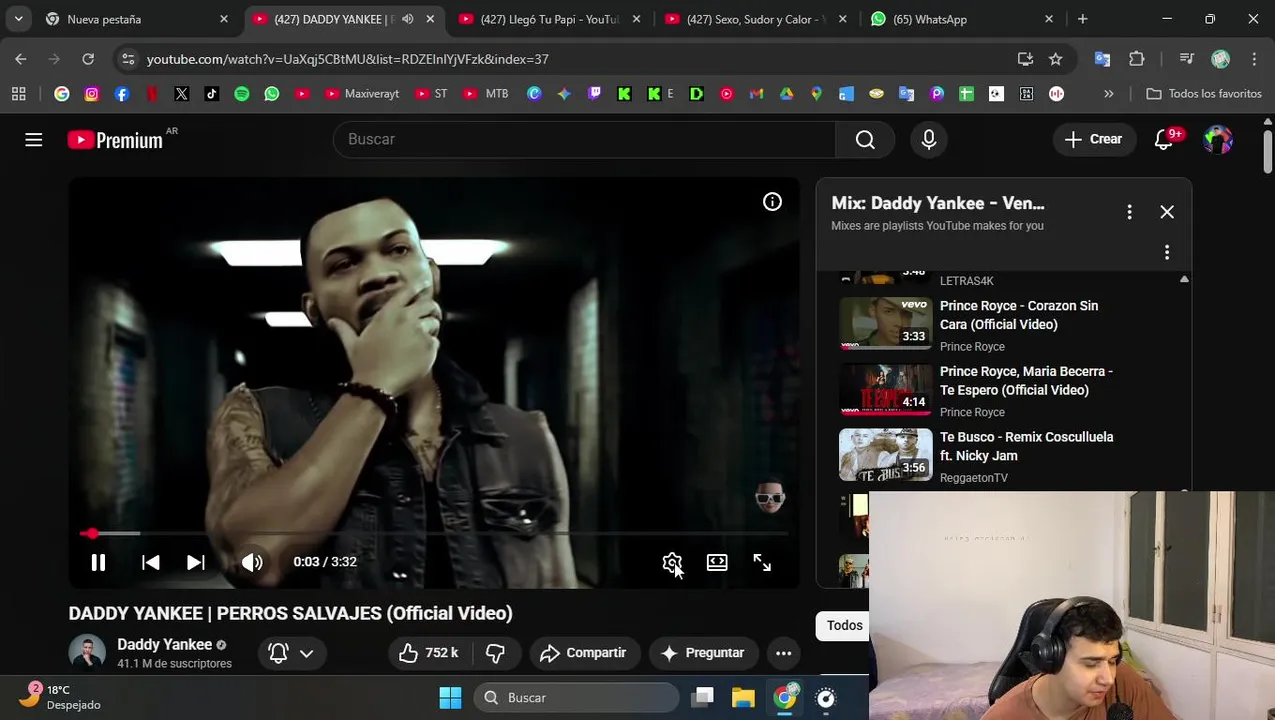
Task: Open the MTB bookmark
Action: tap(486, 94)
